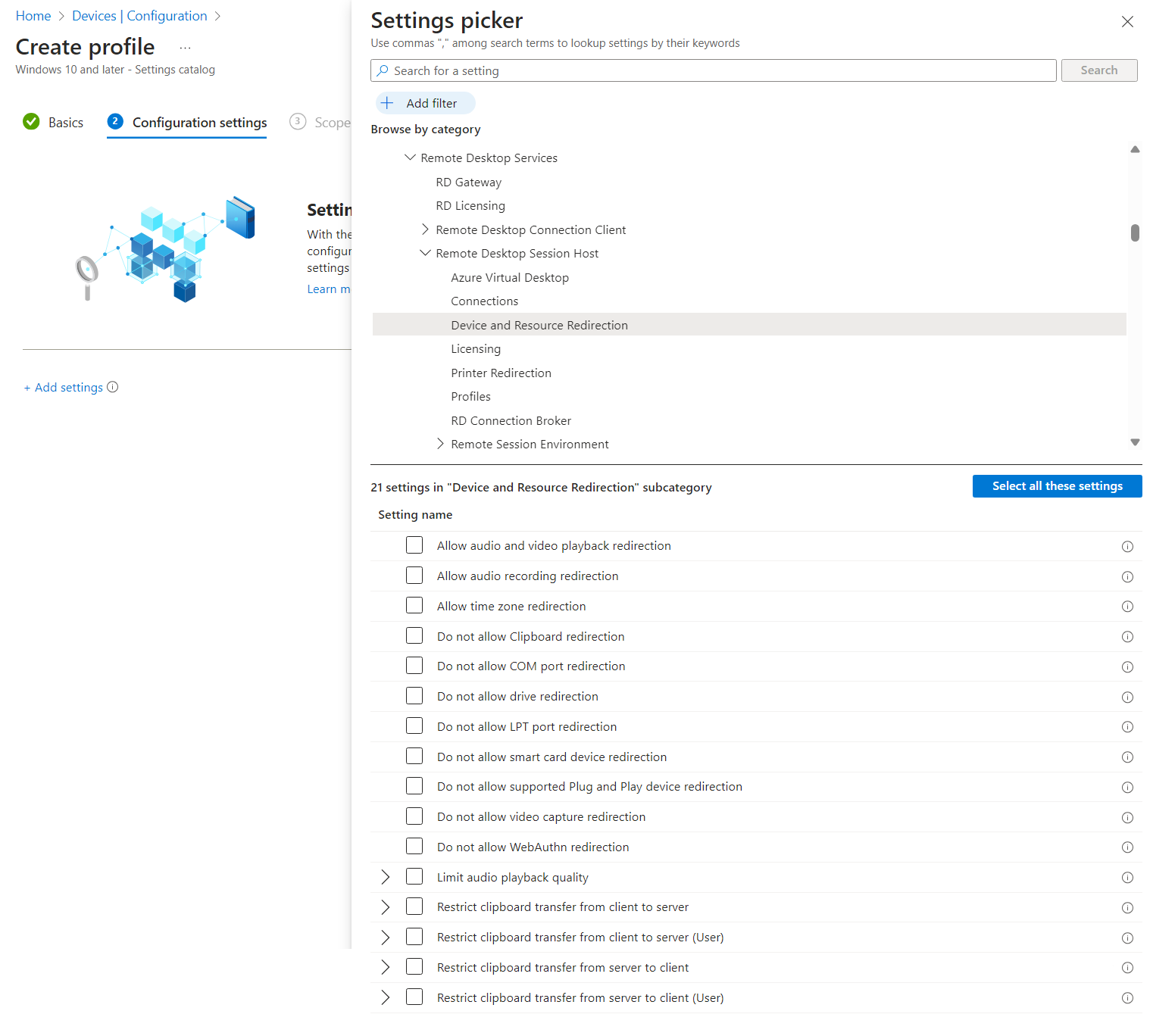
Task: Expand Restrict clipboard transfer from client to server
Action: [x=385, y=906]
